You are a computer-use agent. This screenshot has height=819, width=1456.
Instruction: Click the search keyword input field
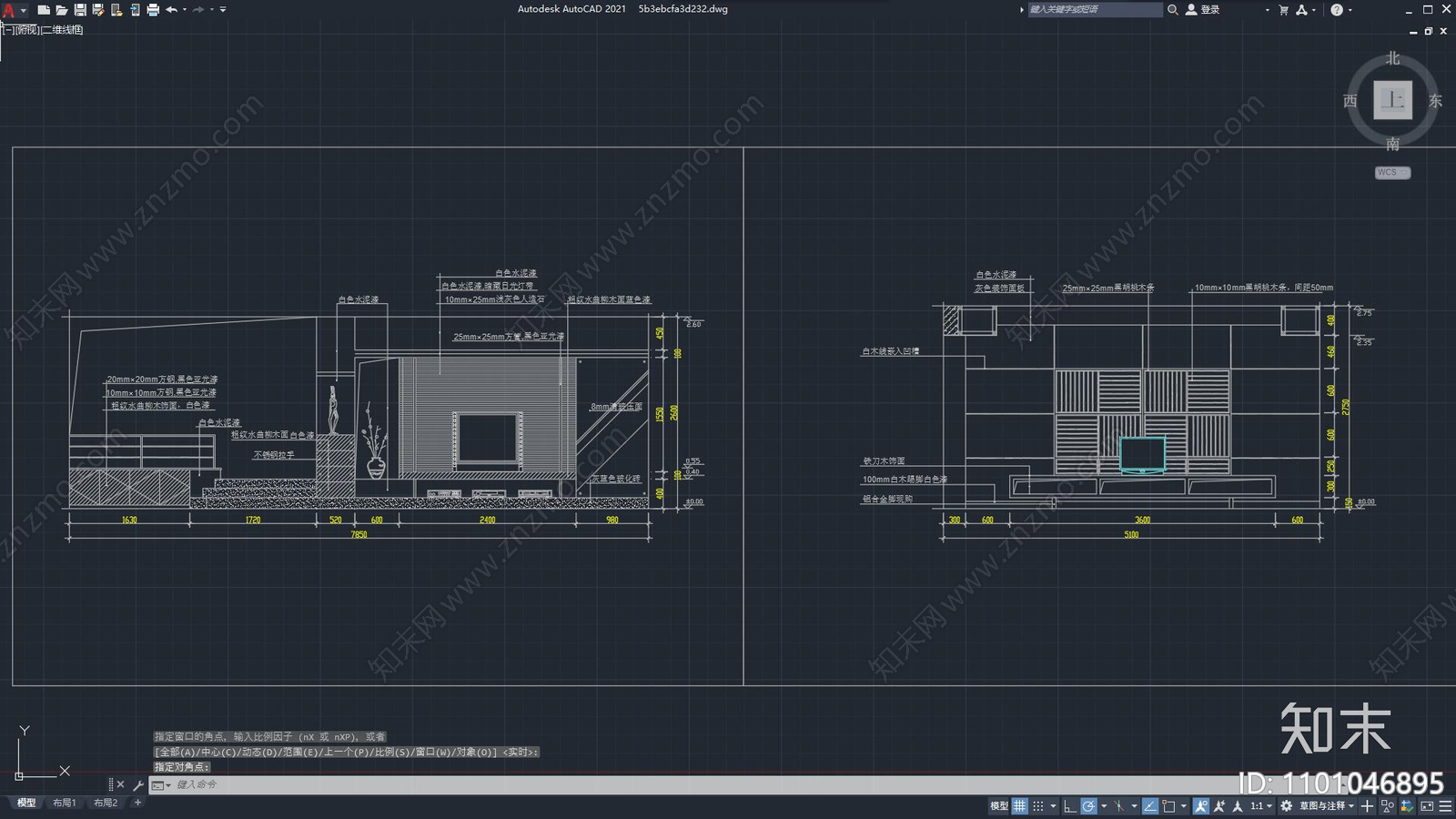pos(1095,9)
